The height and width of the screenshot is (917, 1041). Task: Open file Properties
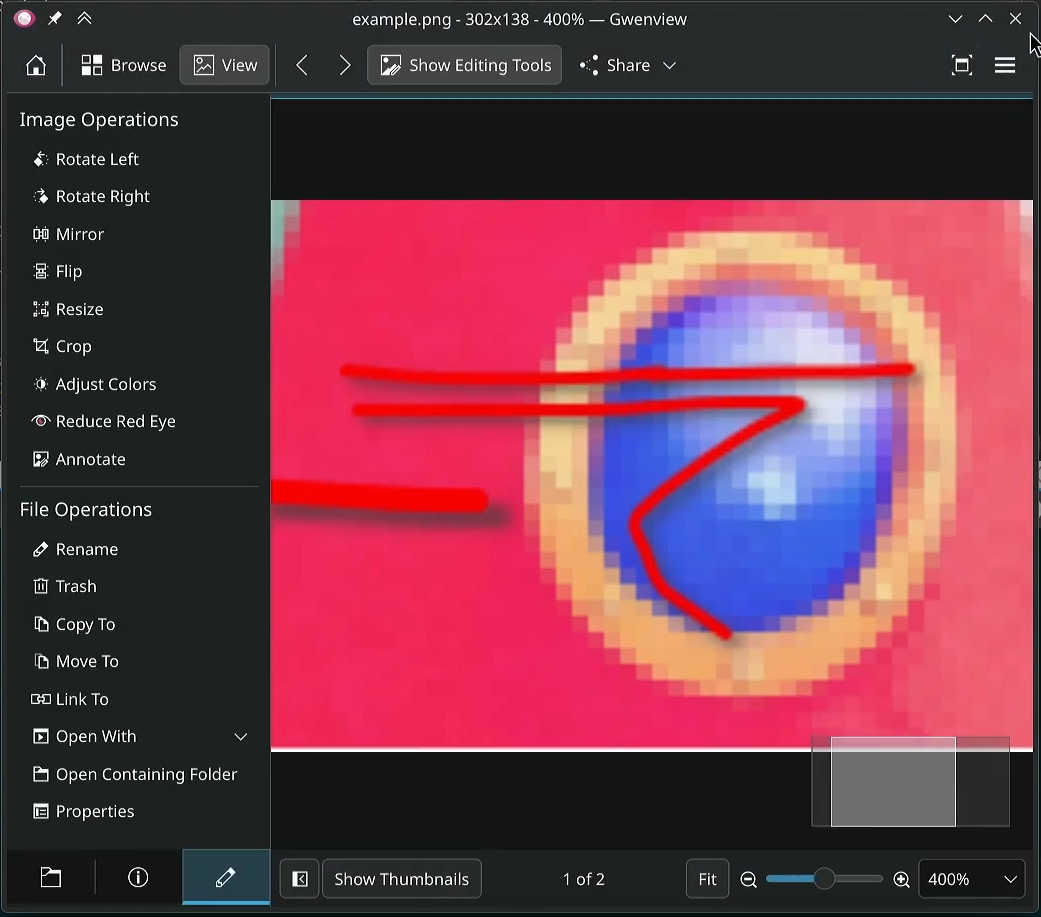pyautogui.click(x=83, y=811)
